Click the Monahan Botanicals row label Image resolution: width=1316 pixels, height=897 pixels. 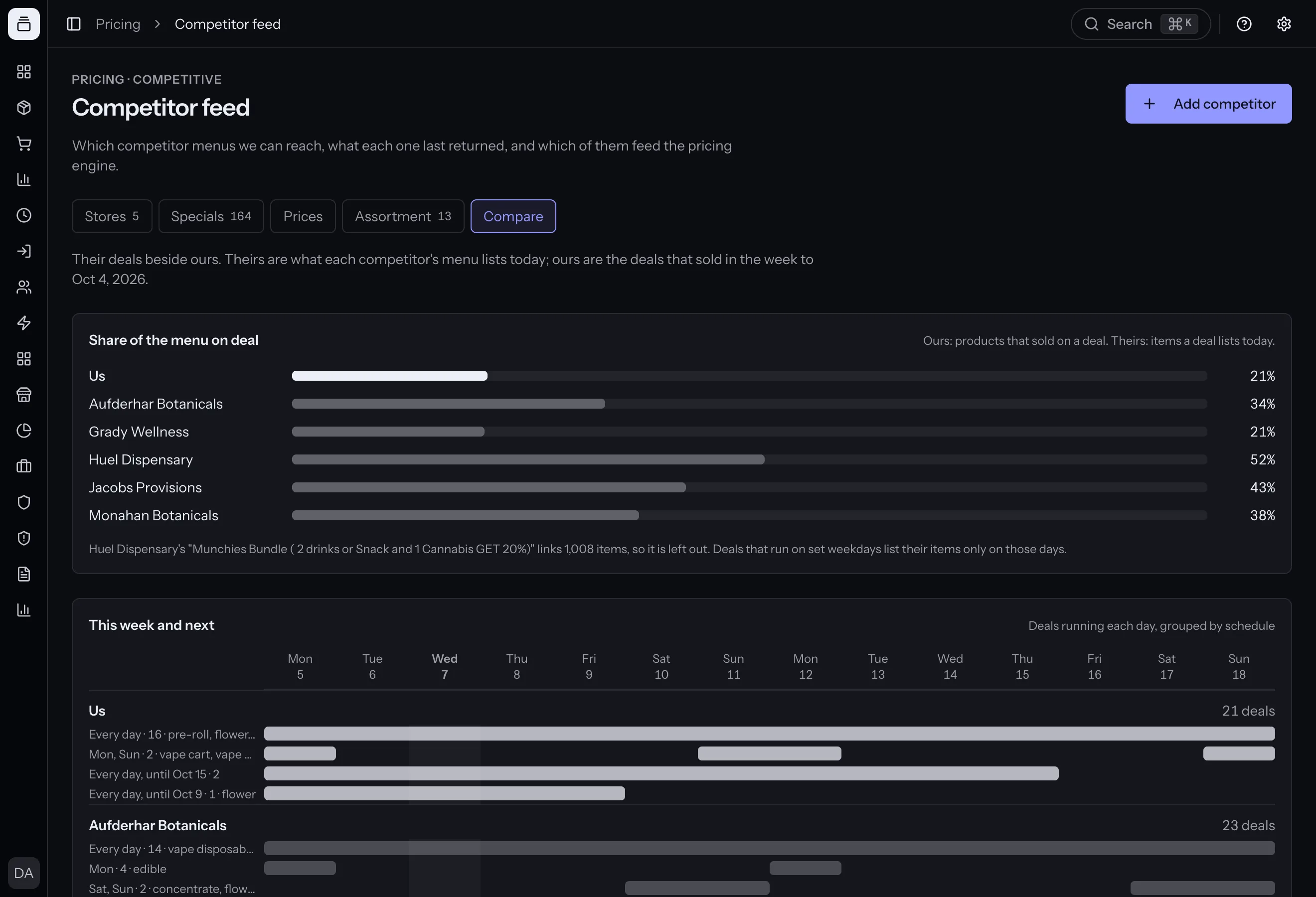click(x=154, y=515)
